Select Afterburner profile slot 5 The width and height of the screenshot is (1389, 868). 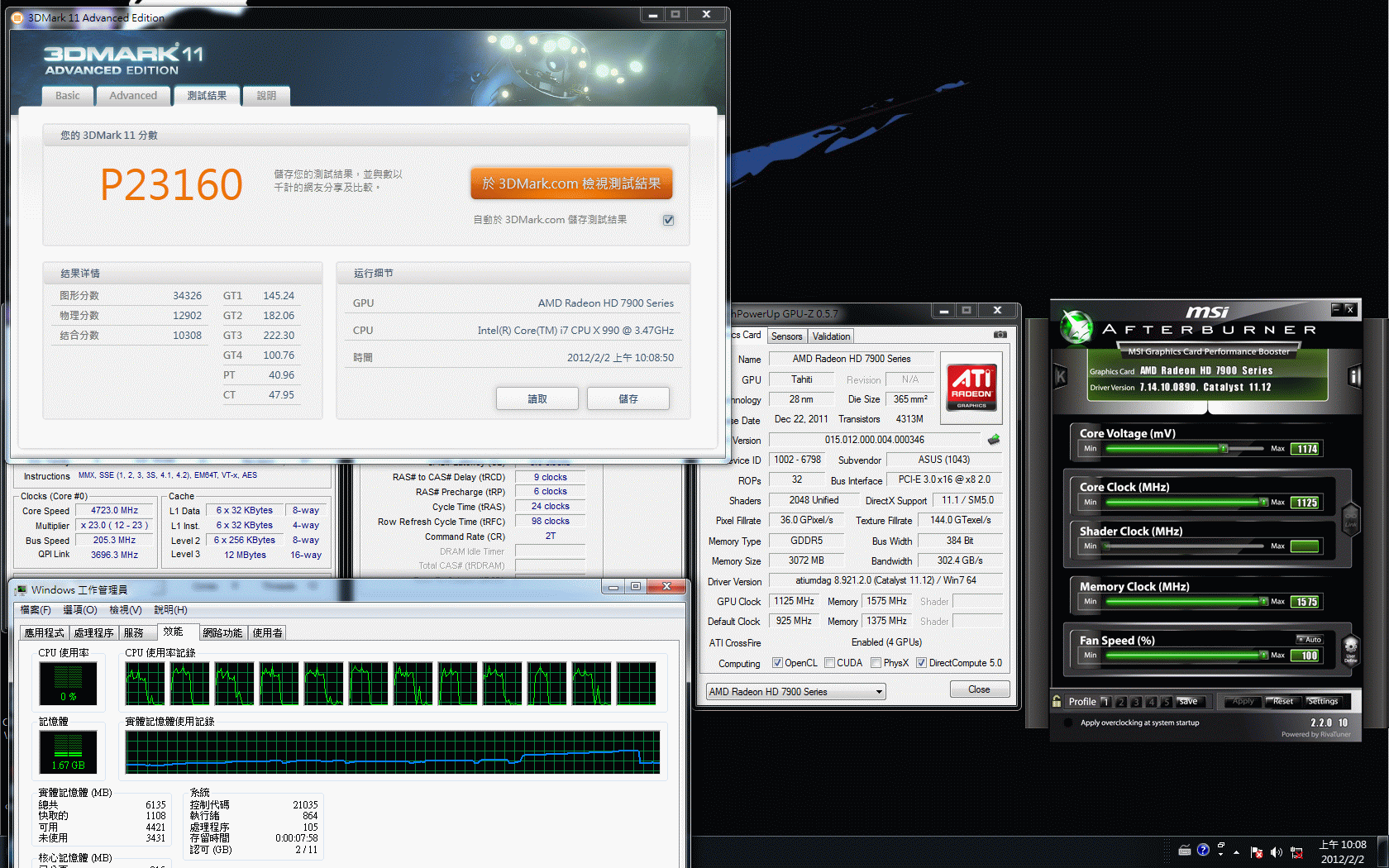click(1166, 702)
